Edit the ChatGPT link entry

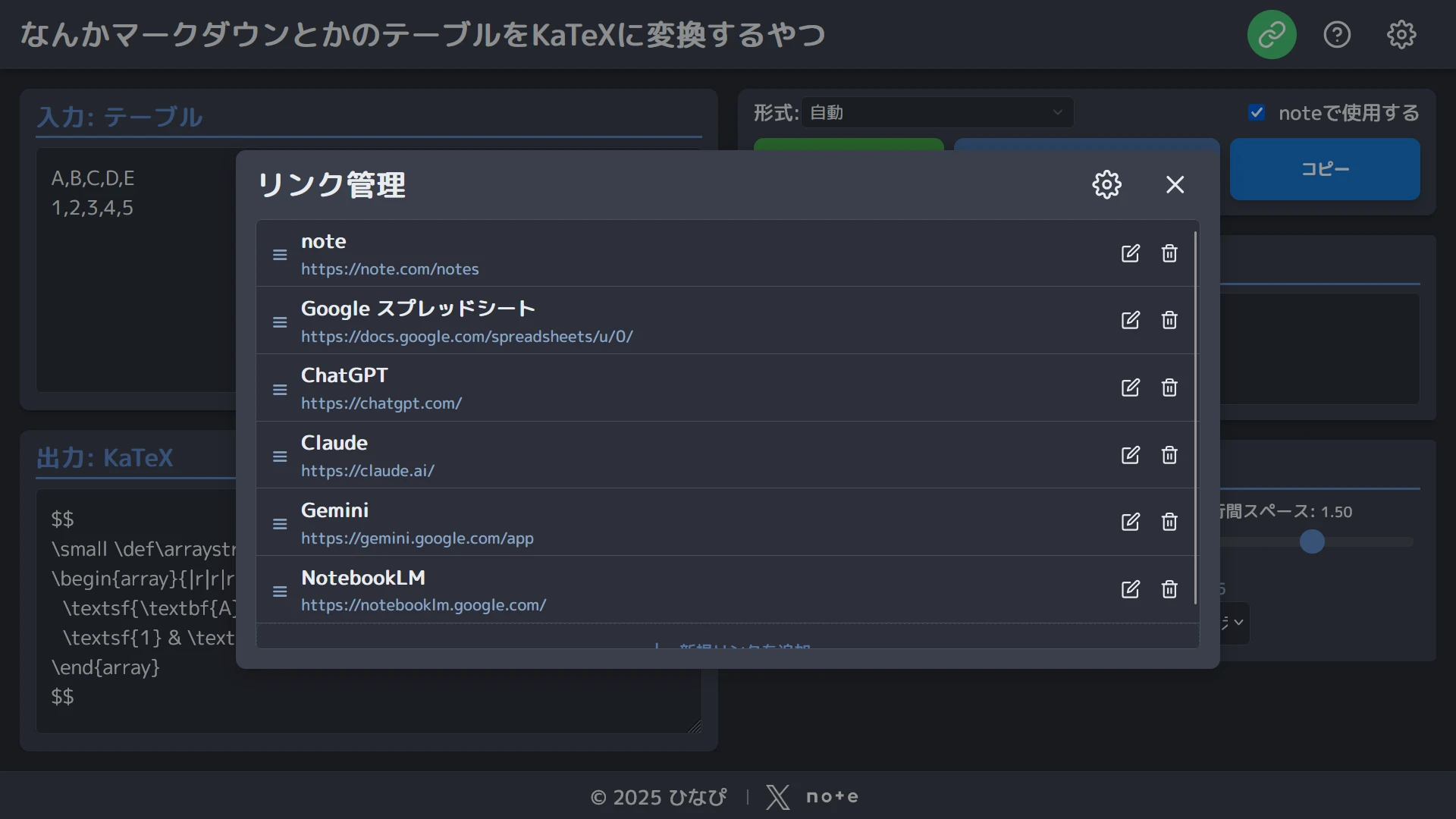[x=1131, y=388]
